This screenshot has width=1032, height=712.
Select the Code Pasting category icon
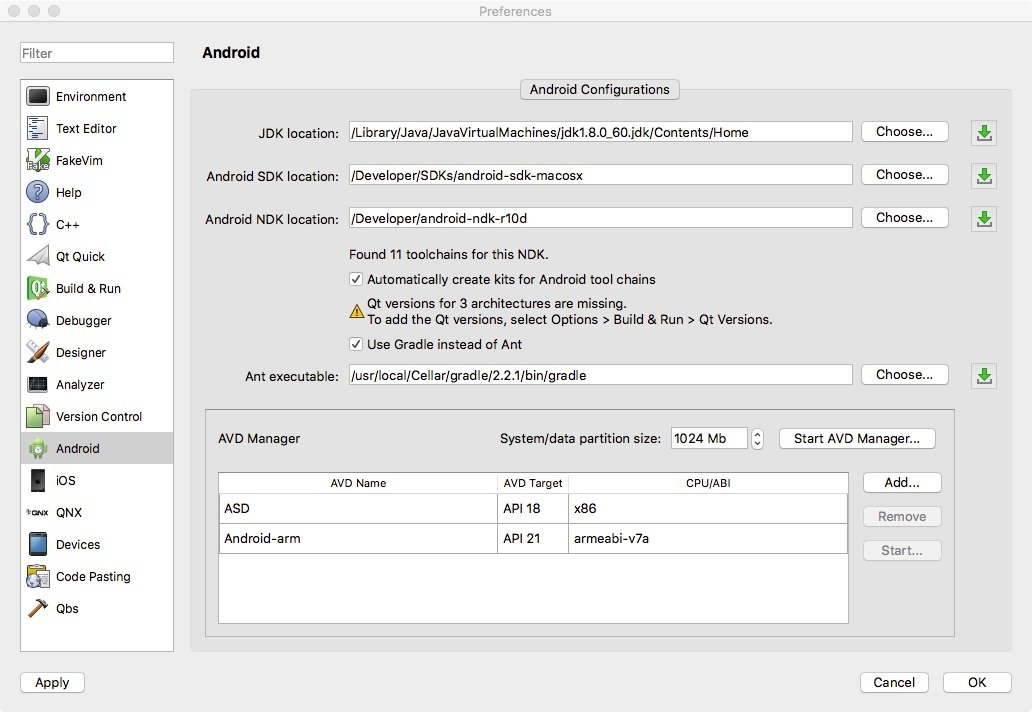[x=38, y=576]
